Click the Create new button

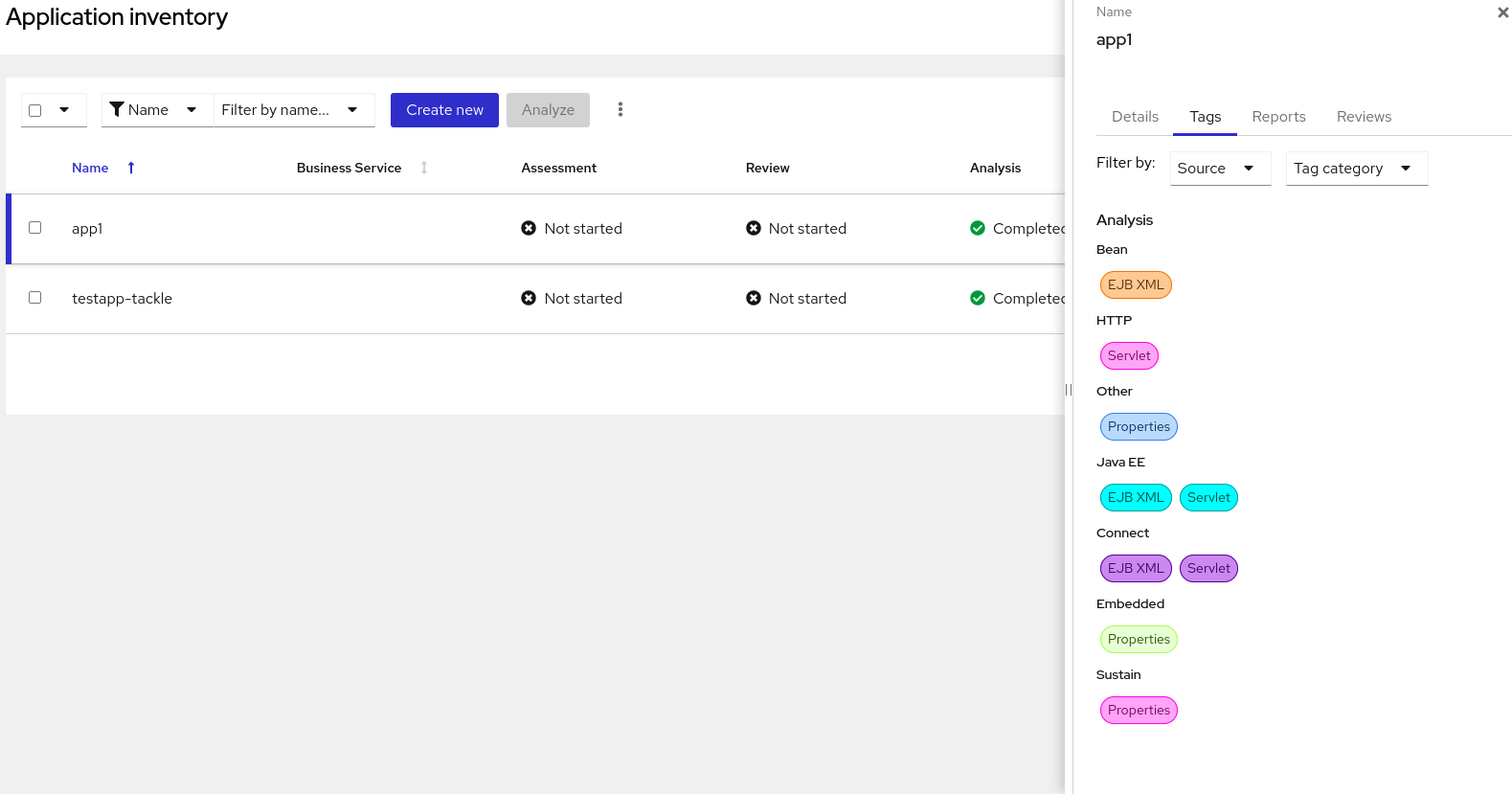coord(444,110)
